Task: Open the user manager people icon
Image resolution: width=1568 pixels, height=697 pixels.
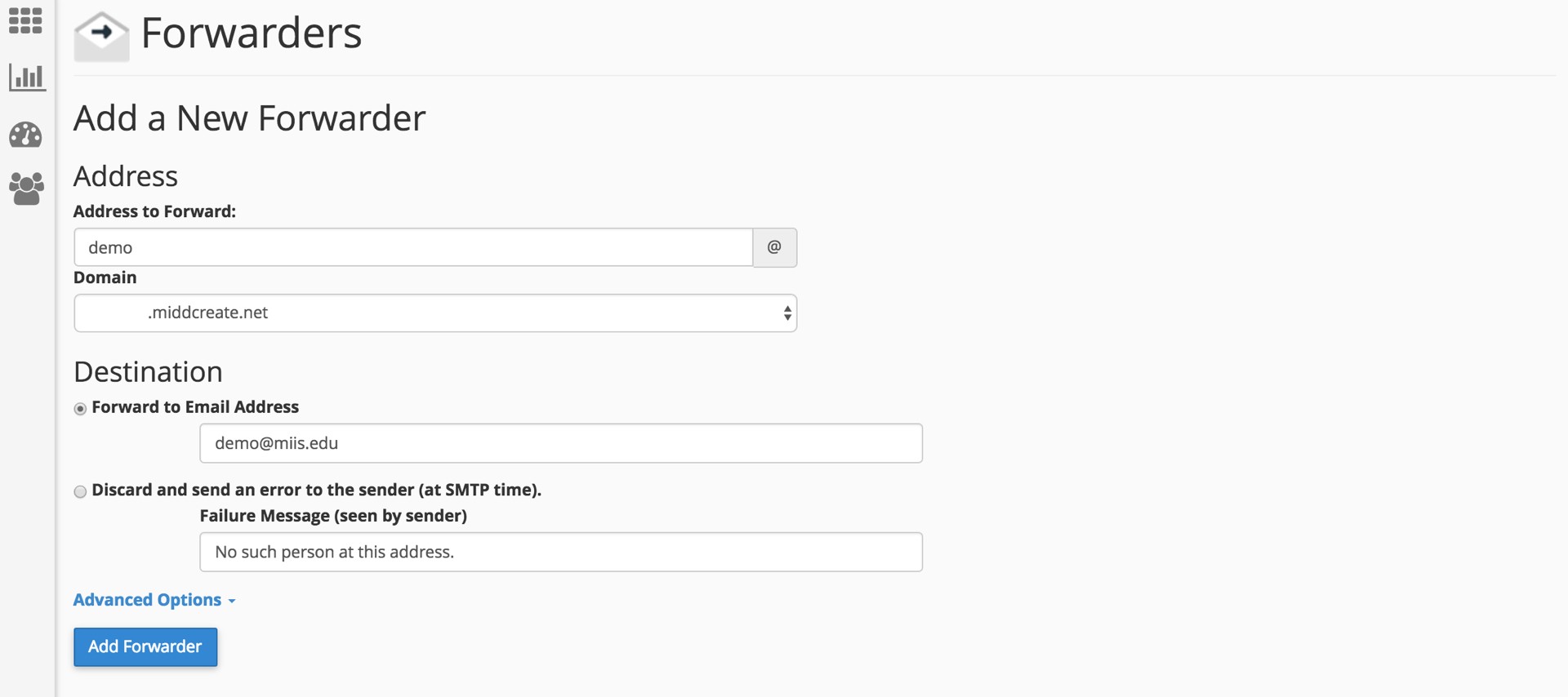Action: tap(26, 189)
